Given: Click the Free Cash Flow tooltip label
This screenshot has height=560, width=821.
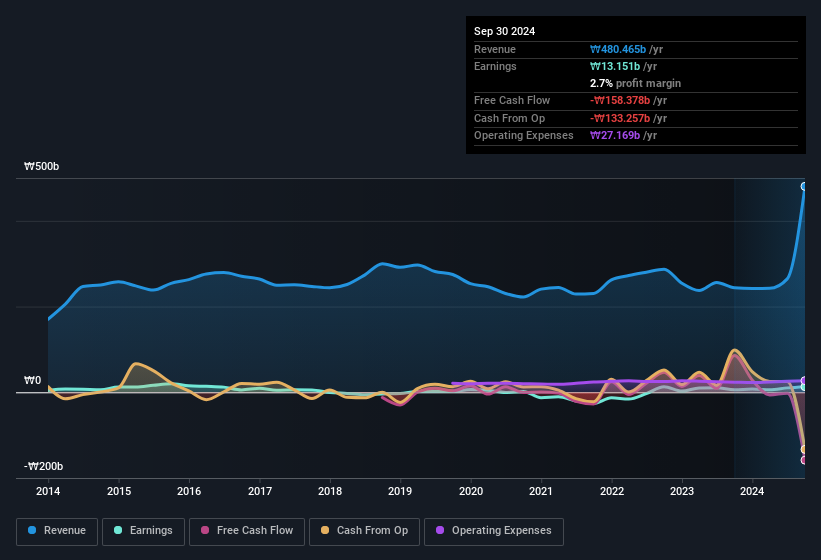Looking at the screenshot, I should 512,100.
